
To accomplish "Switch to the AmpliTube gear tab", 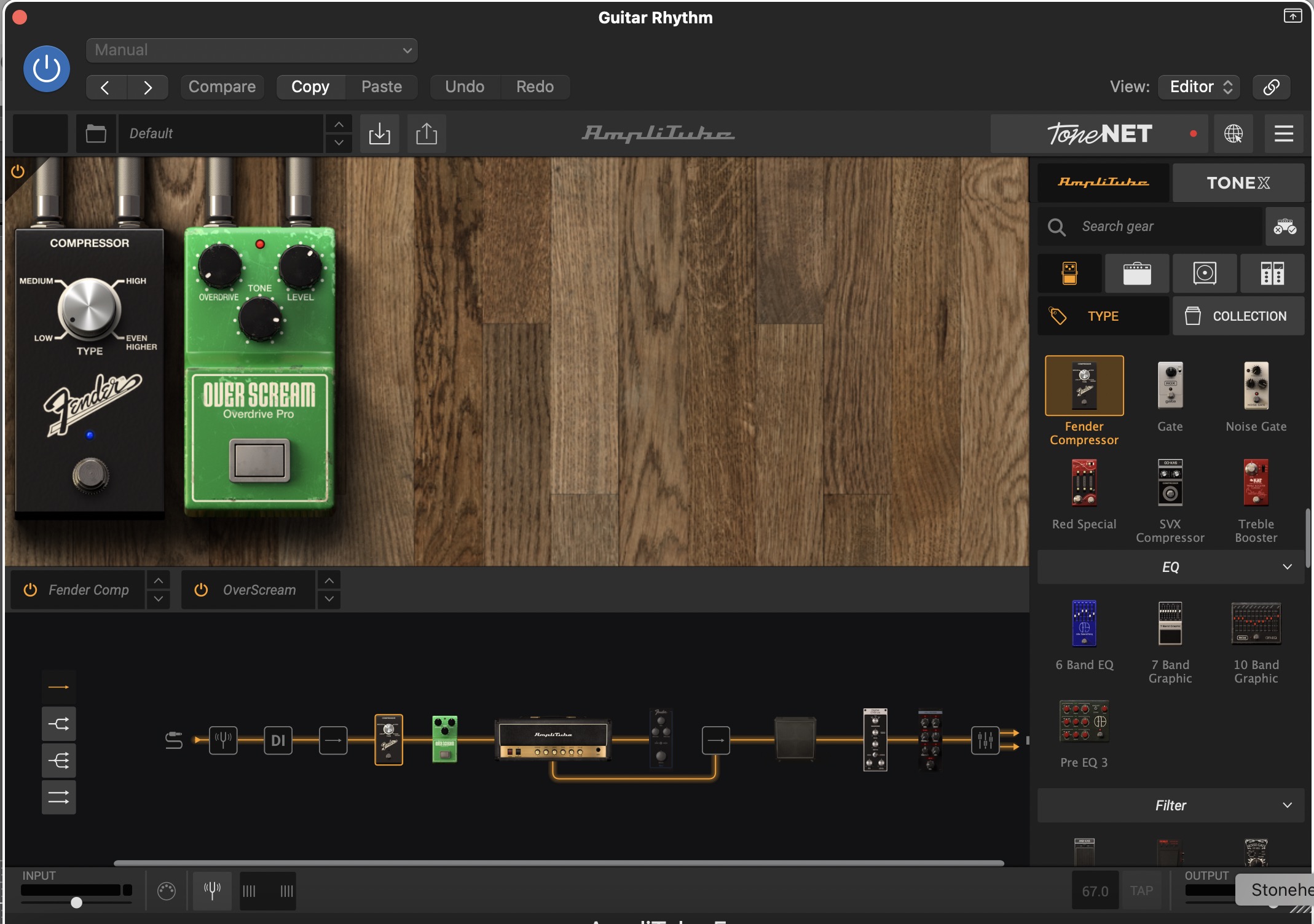I will click(1103, 182).
